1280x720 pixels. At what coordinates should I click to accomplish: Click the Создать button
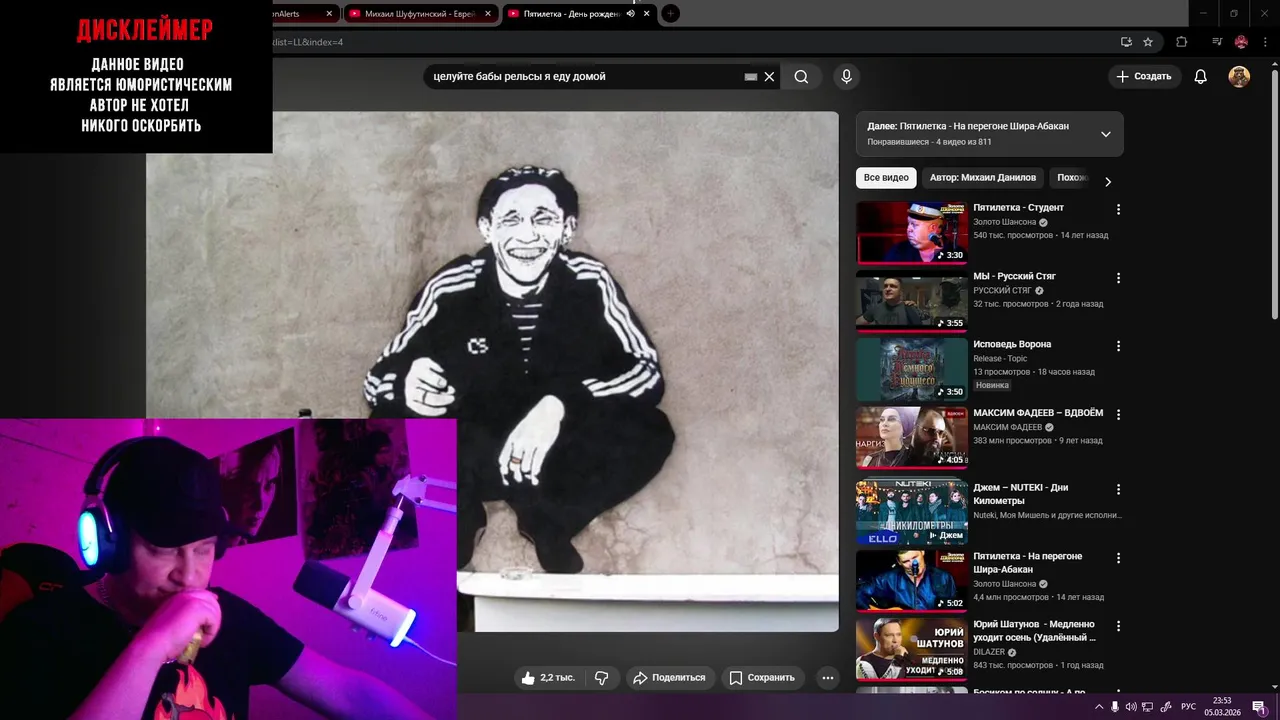pos(1144,77)
